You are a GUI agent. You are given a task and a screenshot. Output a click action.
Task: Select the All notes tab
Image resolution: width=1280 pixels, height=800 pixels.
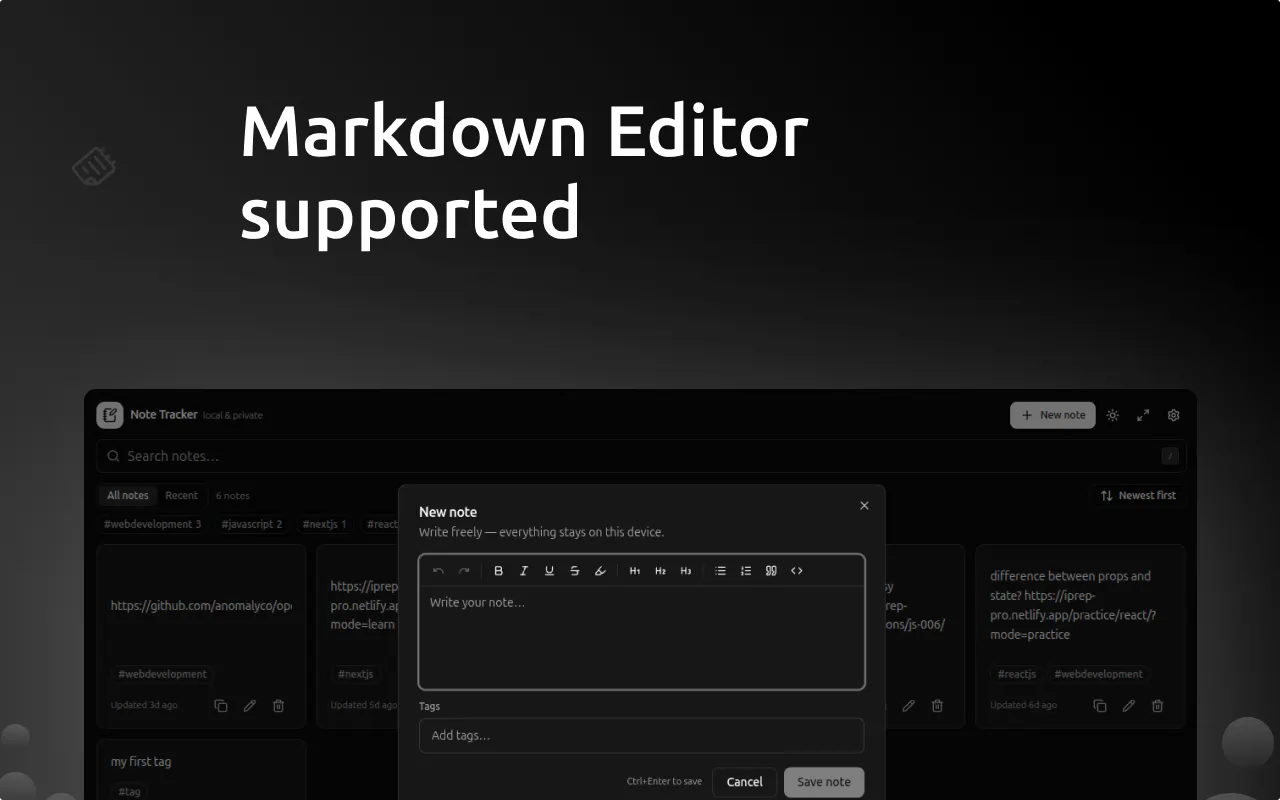[128, 495]
